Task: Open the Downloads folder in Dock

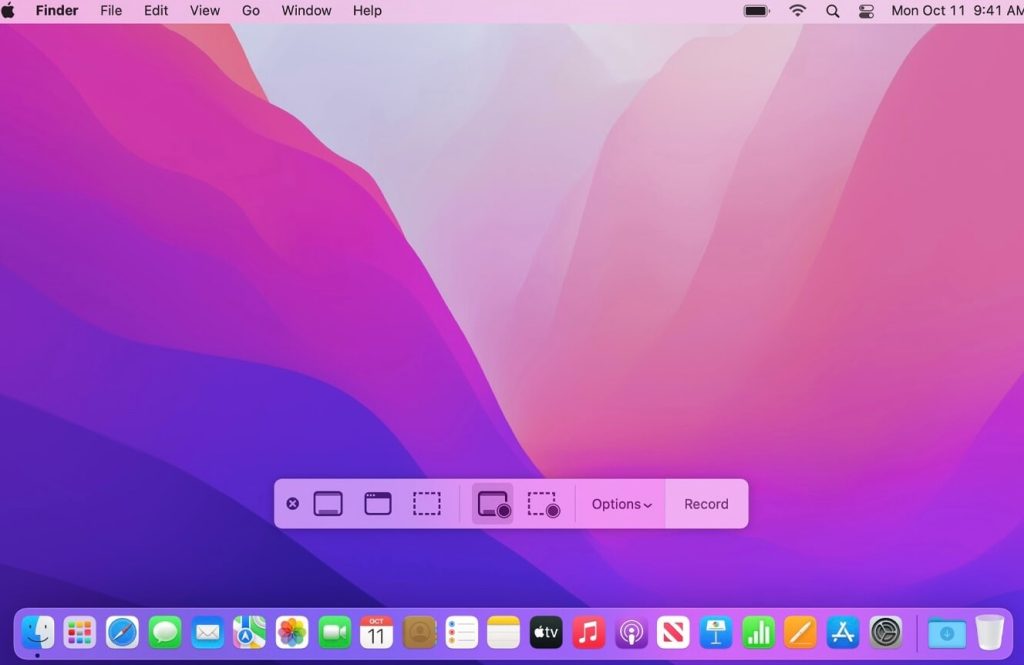Action: [947, 632]
